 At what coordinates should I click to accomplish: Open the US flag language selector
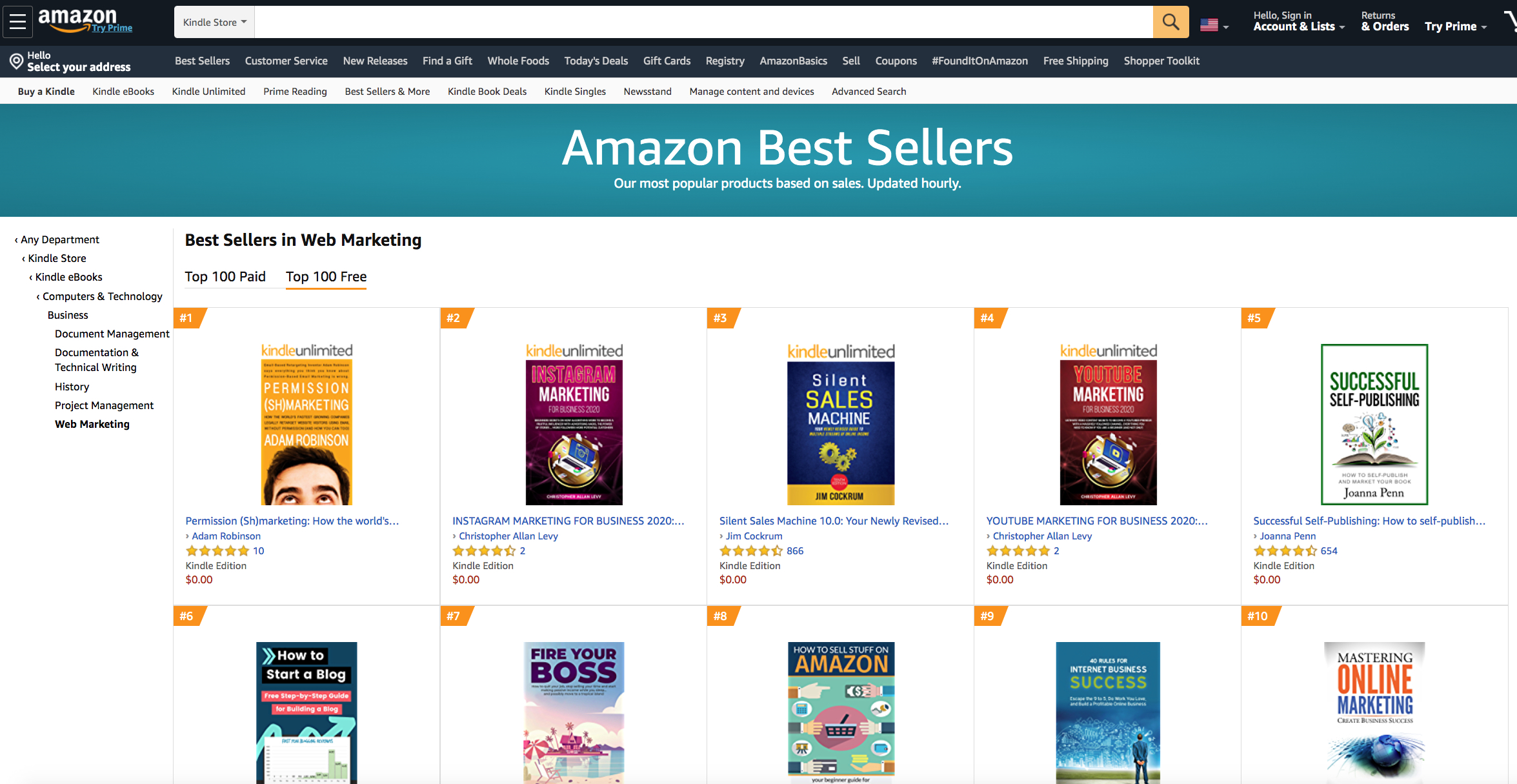pyautogui.click(x=1214, y=25)
